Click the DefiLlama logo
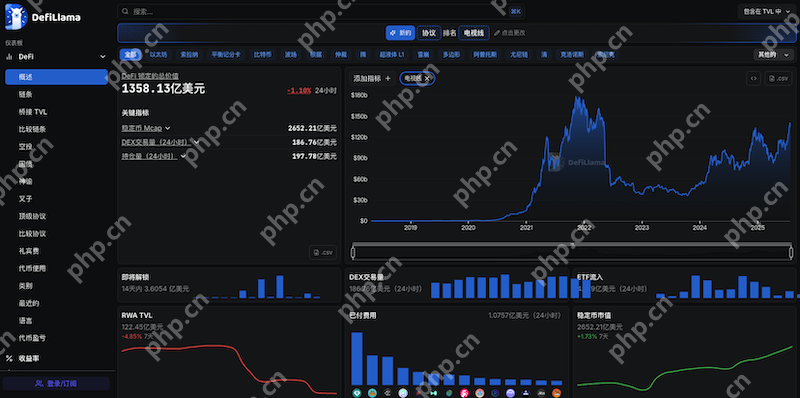800x398 pixels. pos(43,17)
